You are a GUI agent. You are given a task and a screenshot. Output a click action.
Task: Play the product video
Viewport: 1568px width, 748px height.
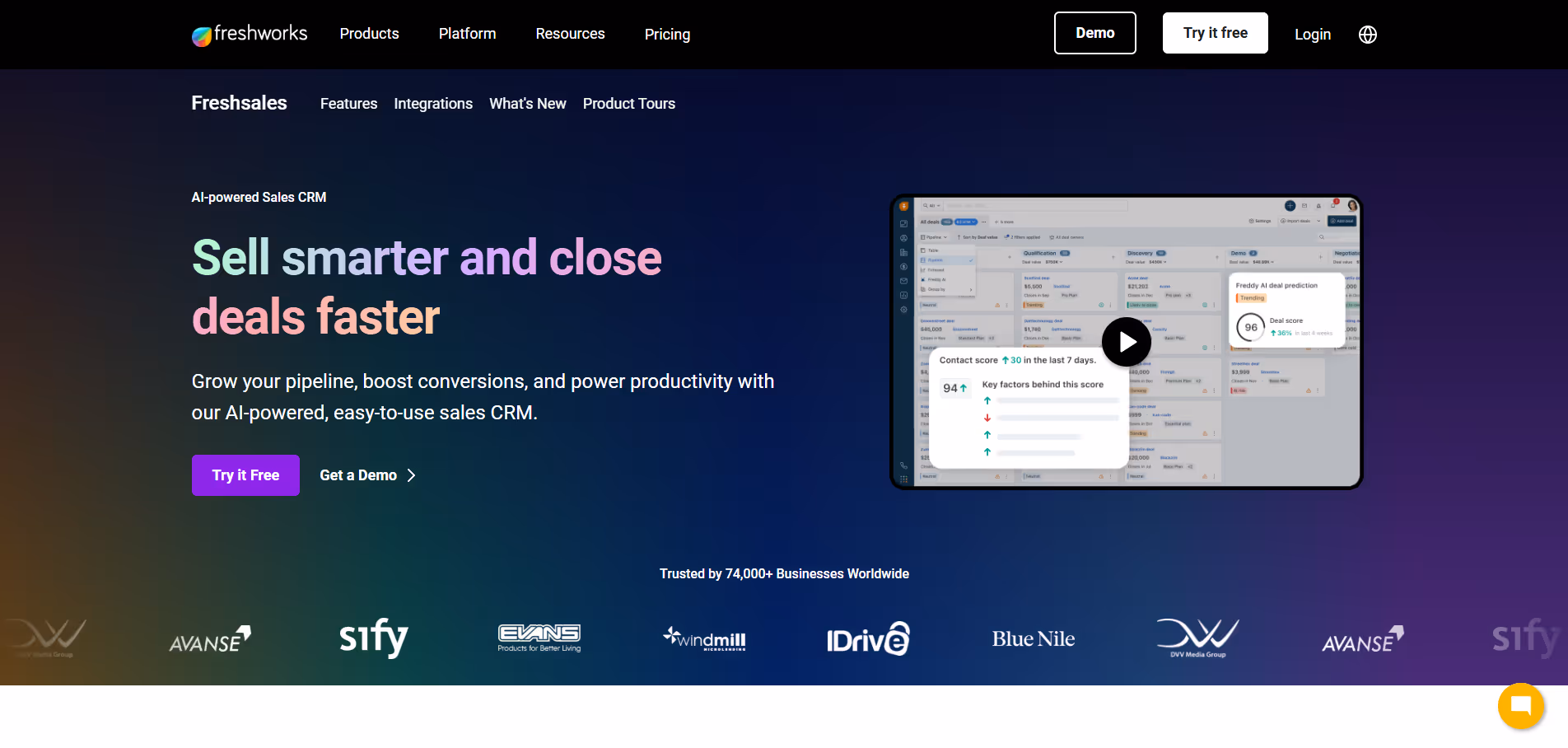pos(1126,342)
